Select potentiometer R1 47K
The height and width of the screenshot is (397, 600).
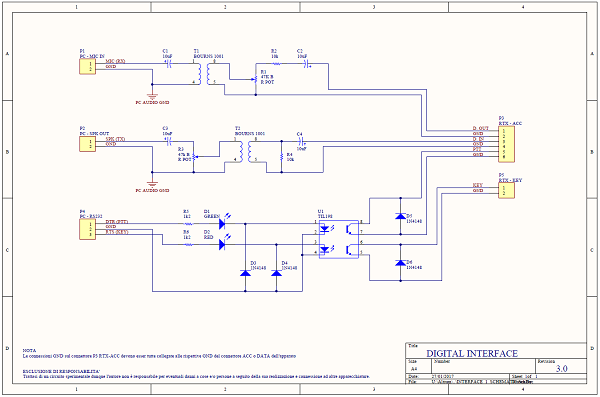(256, 79)
